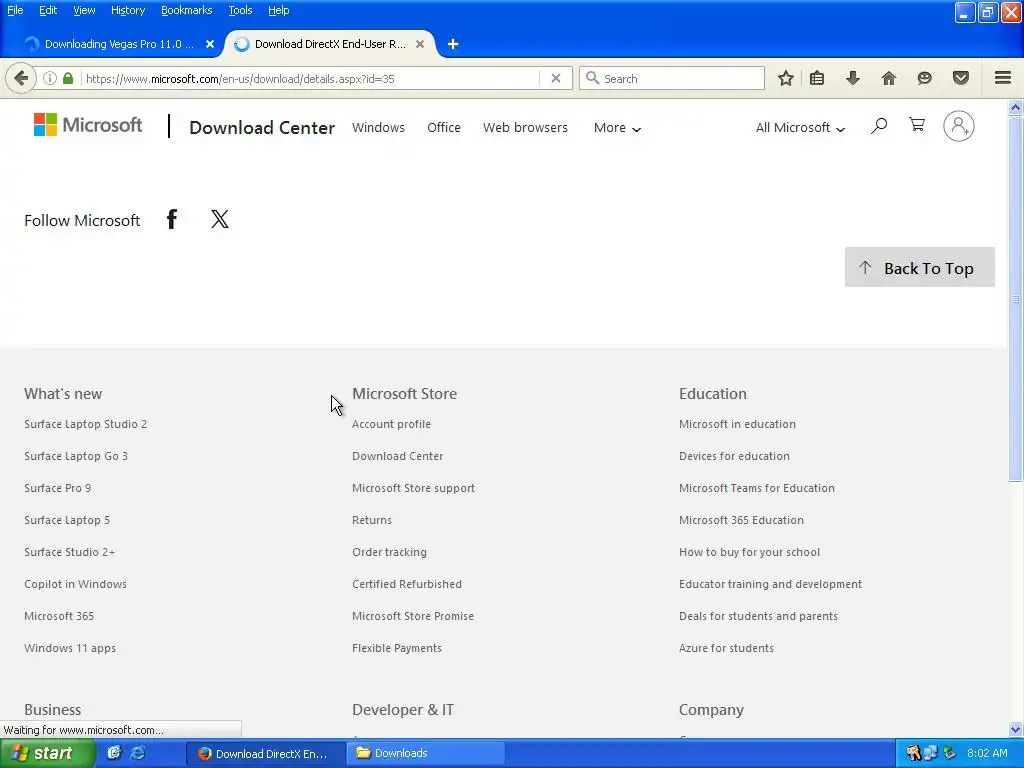The width and height of the screenshot is (1024, 768).
Task: Open site information icon in address bar
Action: (x=50, y=78)
